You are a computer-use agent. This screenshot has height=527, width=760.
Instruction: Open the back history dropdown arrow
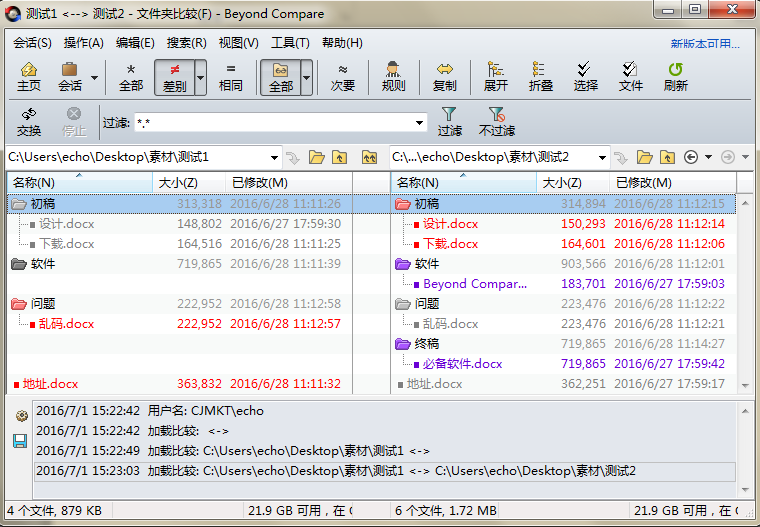pyautogui.click(x=708, y=157)
